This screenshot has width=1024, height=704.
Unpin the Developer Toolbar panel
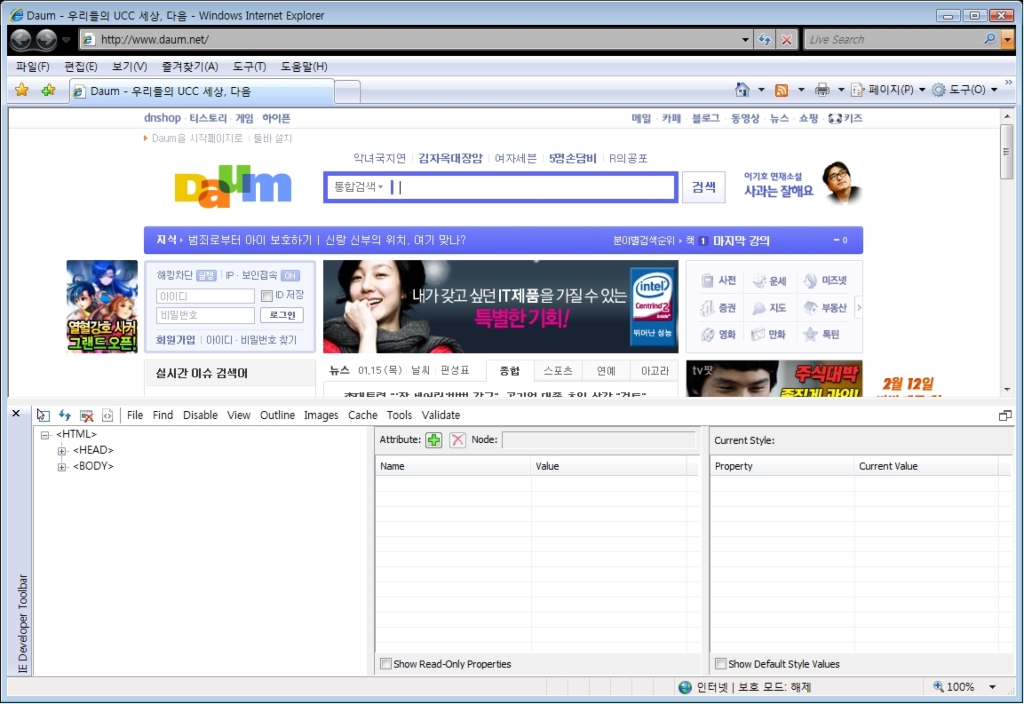[1005, 415]
